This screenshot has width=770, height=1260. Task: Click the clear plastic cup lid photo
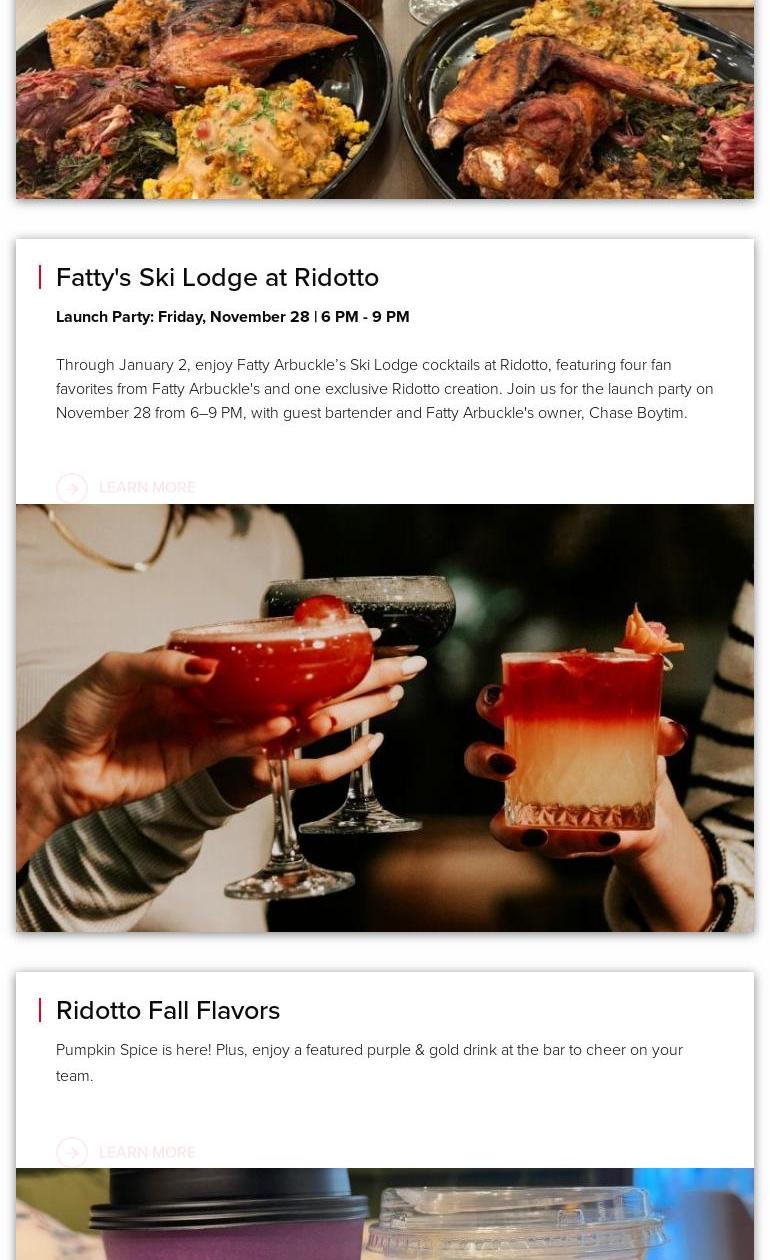(515, 1220)
